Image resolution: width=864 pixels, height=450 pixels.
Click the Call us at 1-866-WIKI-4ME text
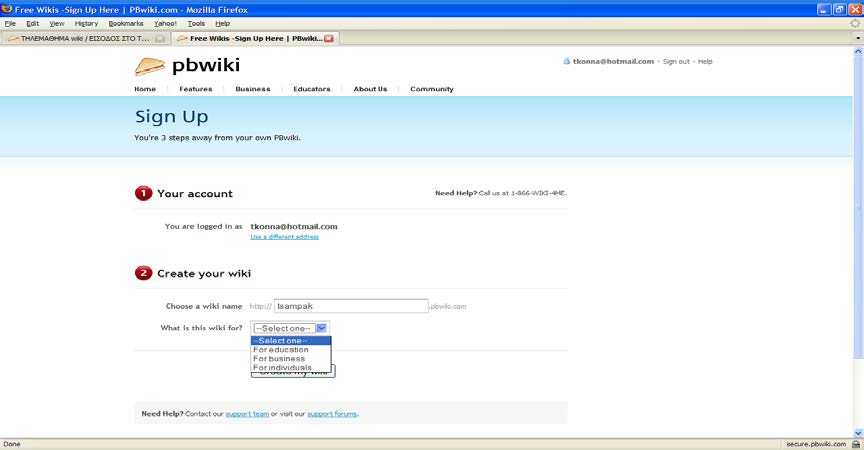[522, 193]
